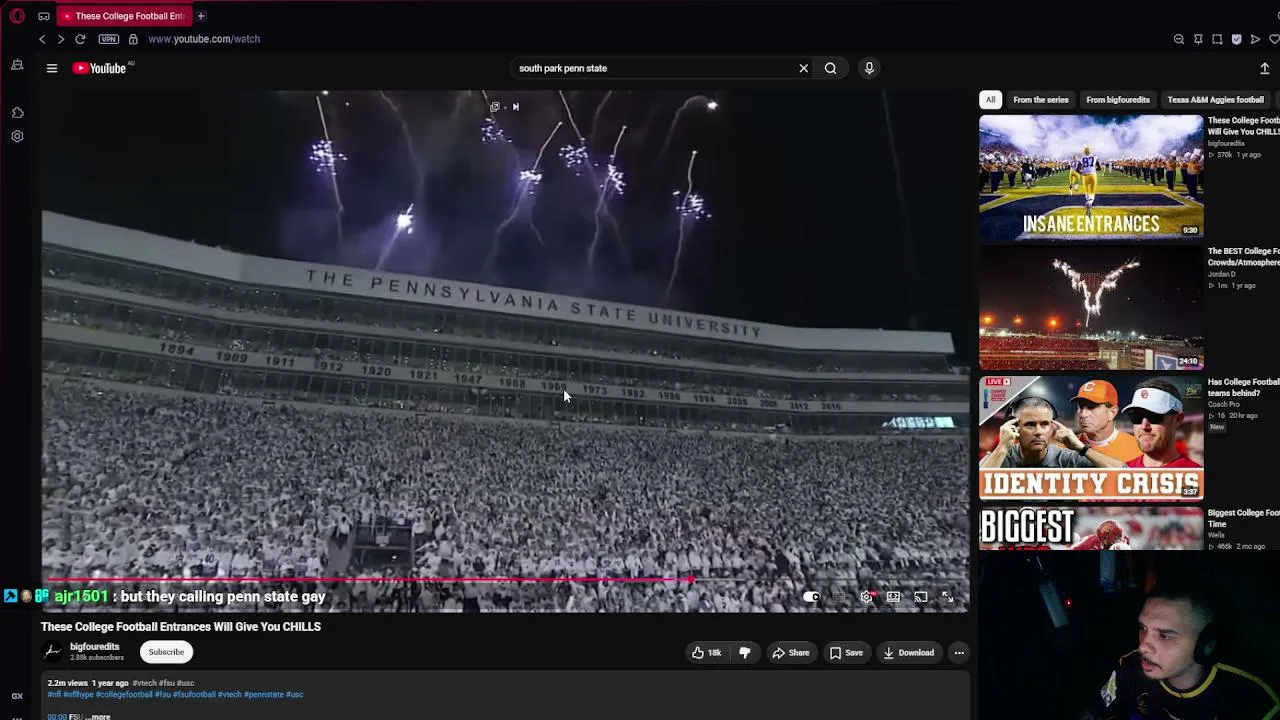Screen dimensions: 1280x720
Task: Open the BEST College Football Crowds thumbnail
Action: (1091, 308)
